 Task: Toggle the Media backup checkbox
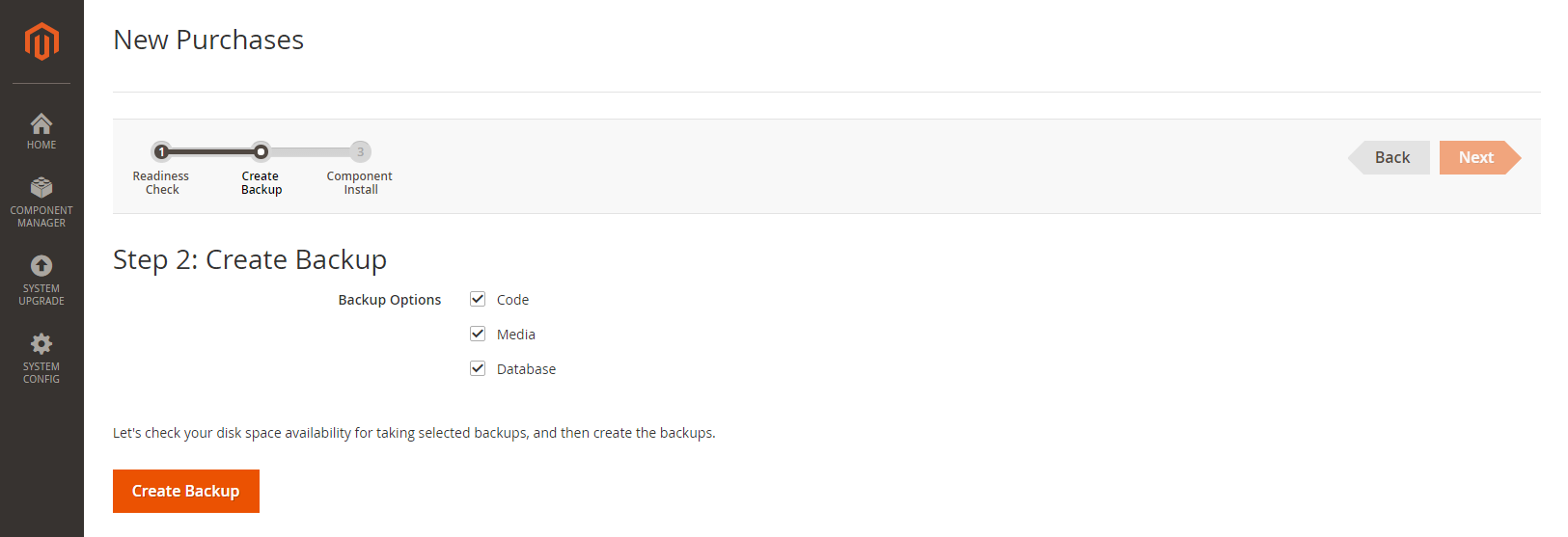point(478,334)
